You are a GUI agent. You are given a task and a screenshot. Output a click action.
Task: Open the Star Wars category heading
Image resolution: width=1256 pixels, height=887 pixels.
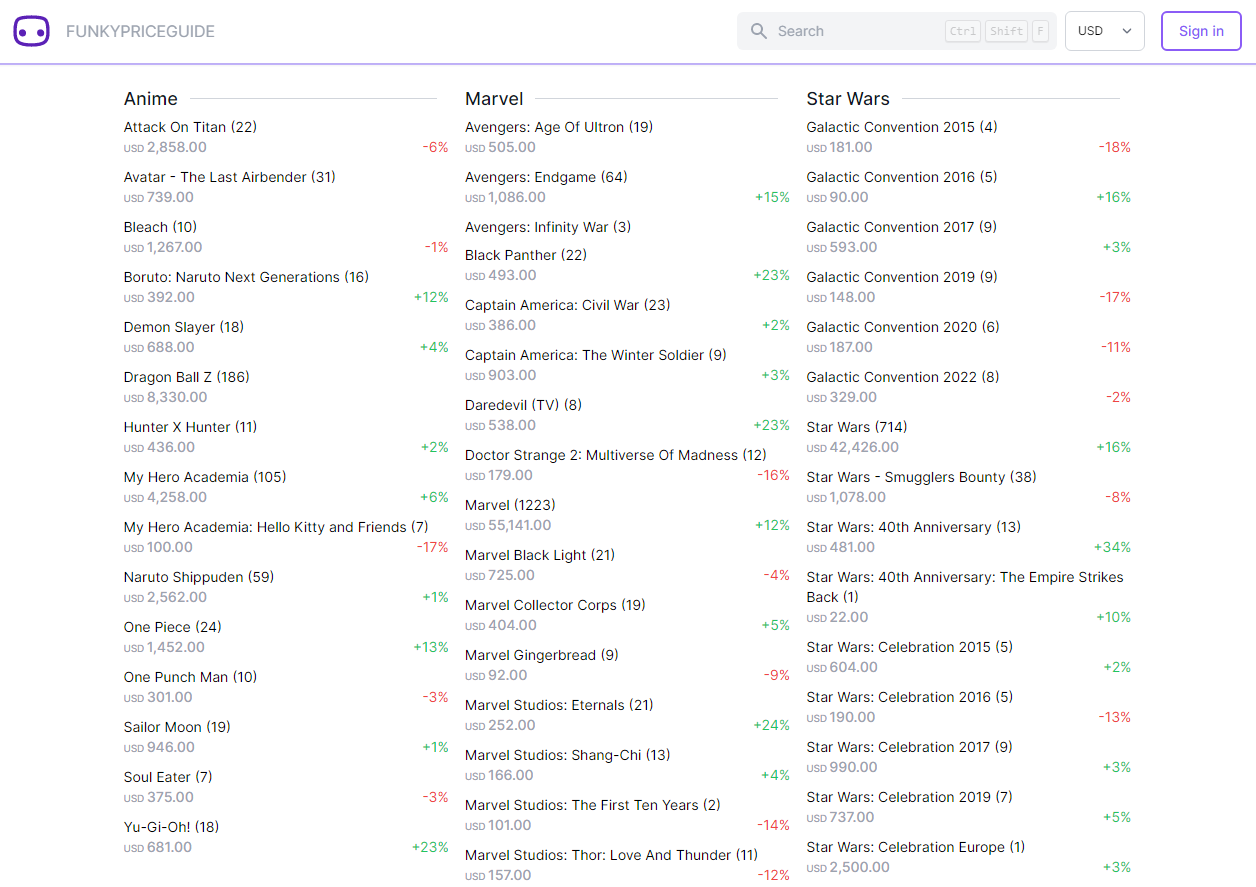[x=847, y=99]
